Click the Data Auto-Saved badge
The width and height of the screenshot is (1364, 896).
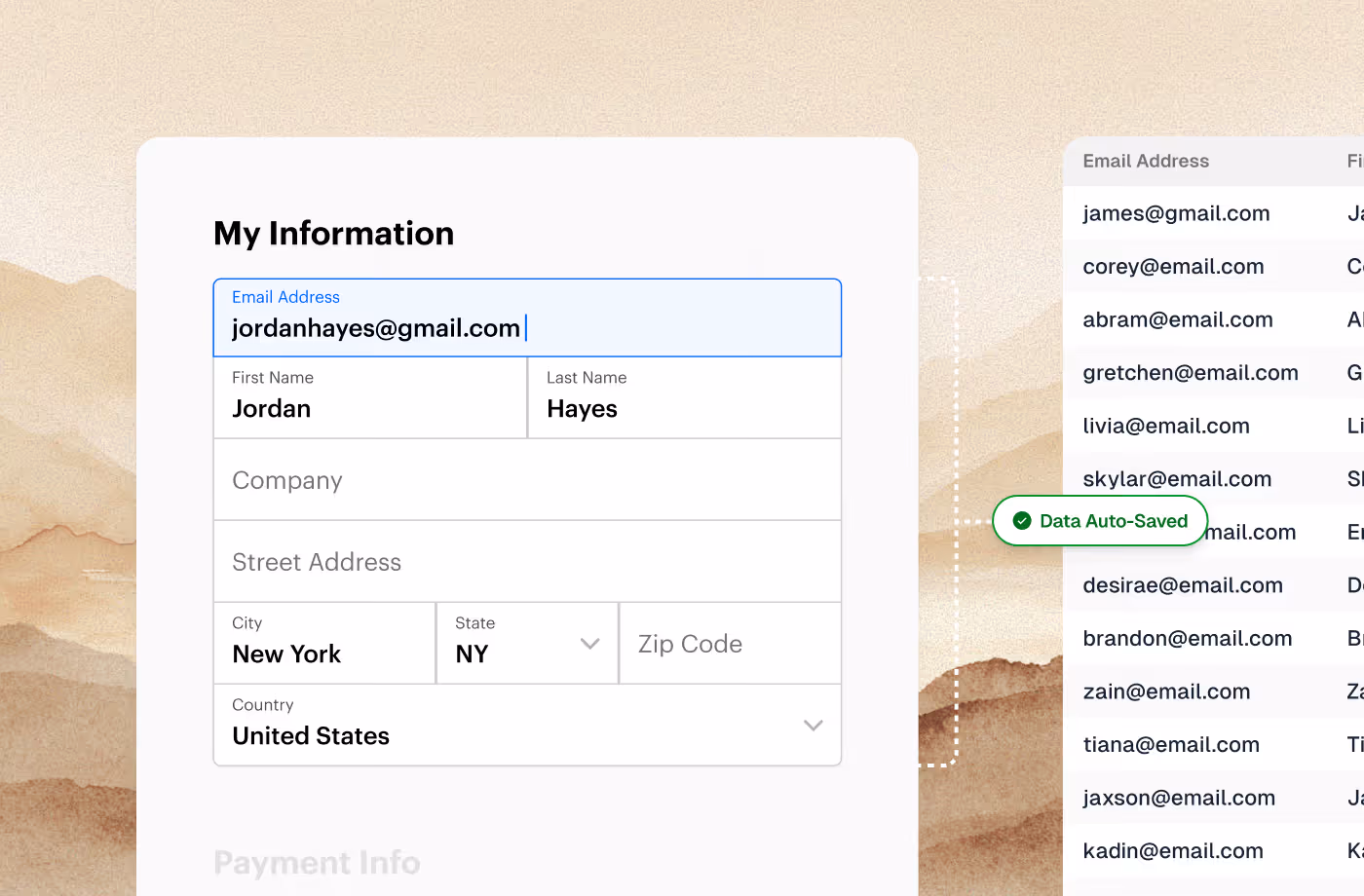[1100, 521]
